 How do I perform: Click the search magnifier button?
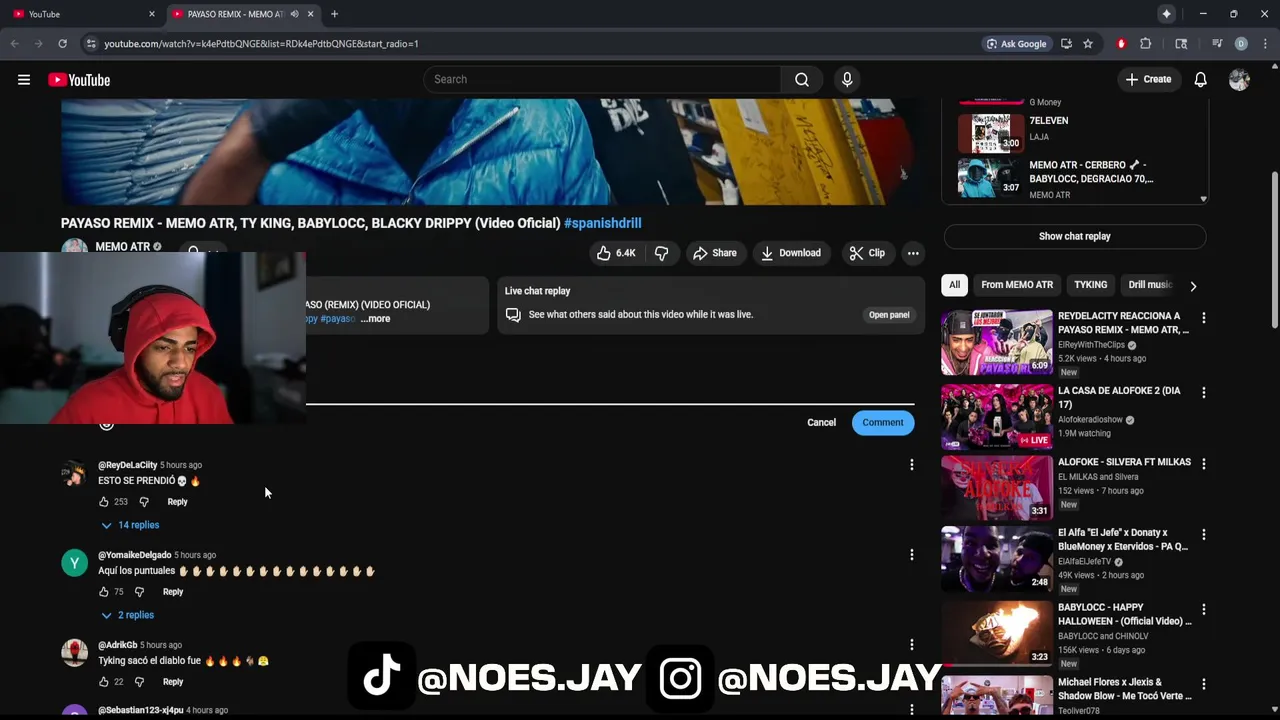802,80
